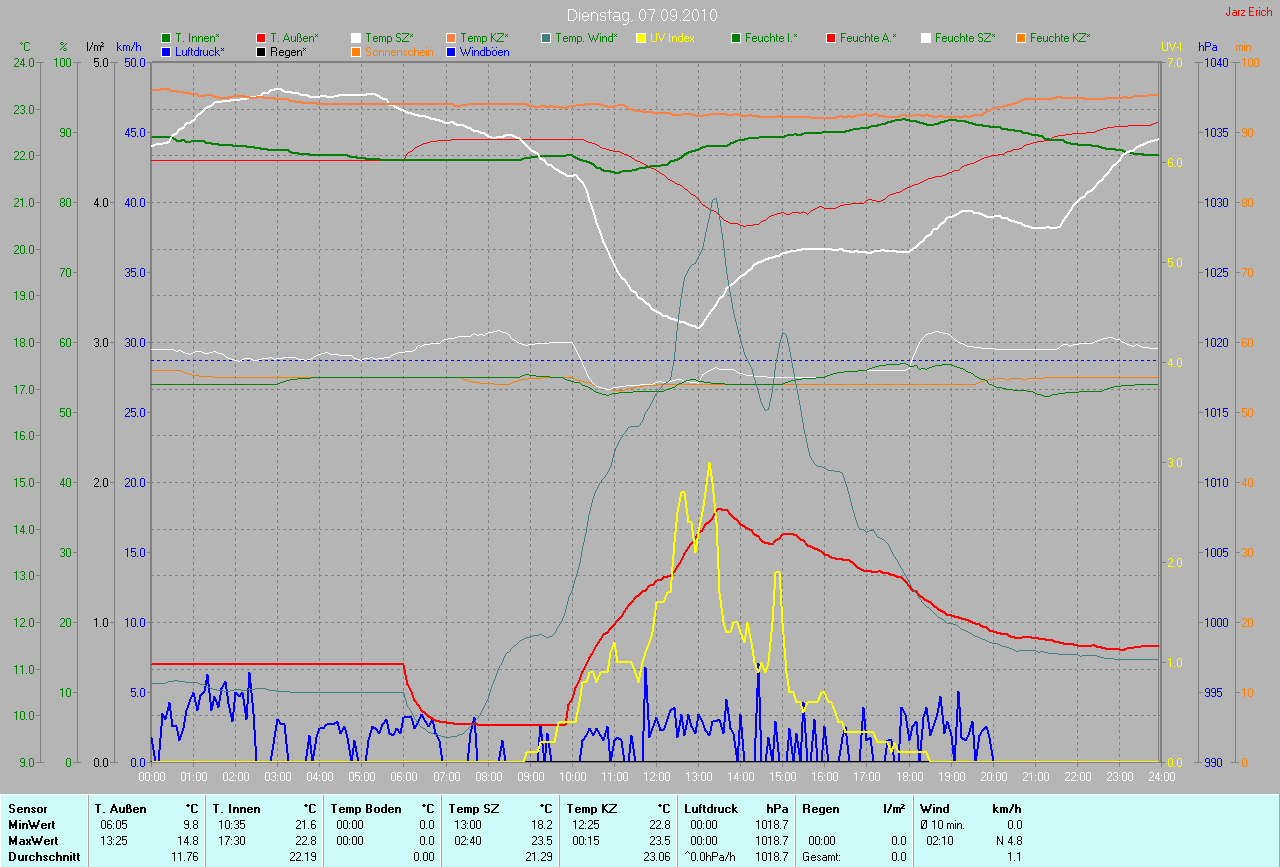
Task: Click the 'Ø 10 min.' wind label
Action: click(x=943, y=825)
